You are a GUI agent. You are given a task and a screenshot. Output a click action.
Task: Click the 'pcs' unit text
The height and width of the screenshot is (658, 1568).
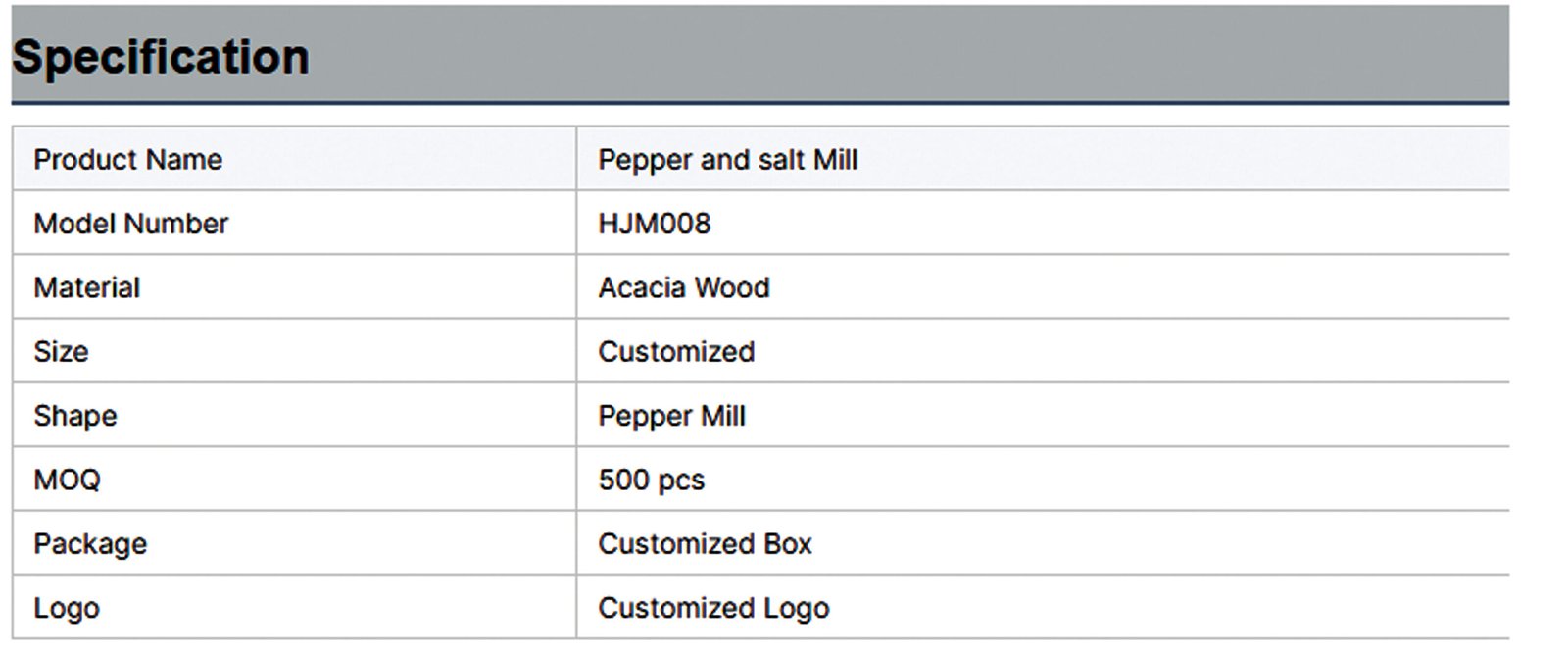pyautogui.click(x=681, y=481)
